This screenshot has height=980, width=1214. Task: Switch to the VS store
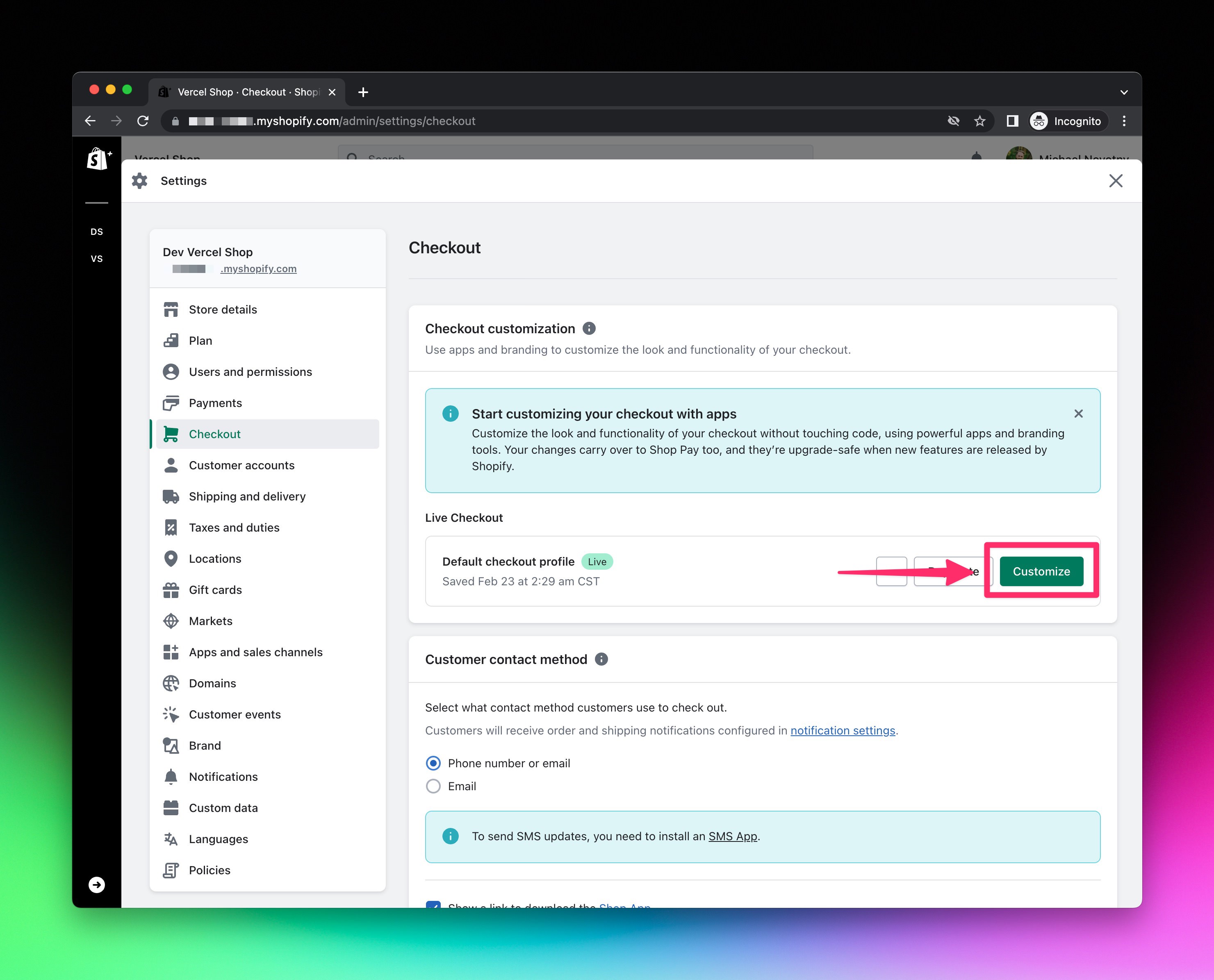(x=97, y=259)
